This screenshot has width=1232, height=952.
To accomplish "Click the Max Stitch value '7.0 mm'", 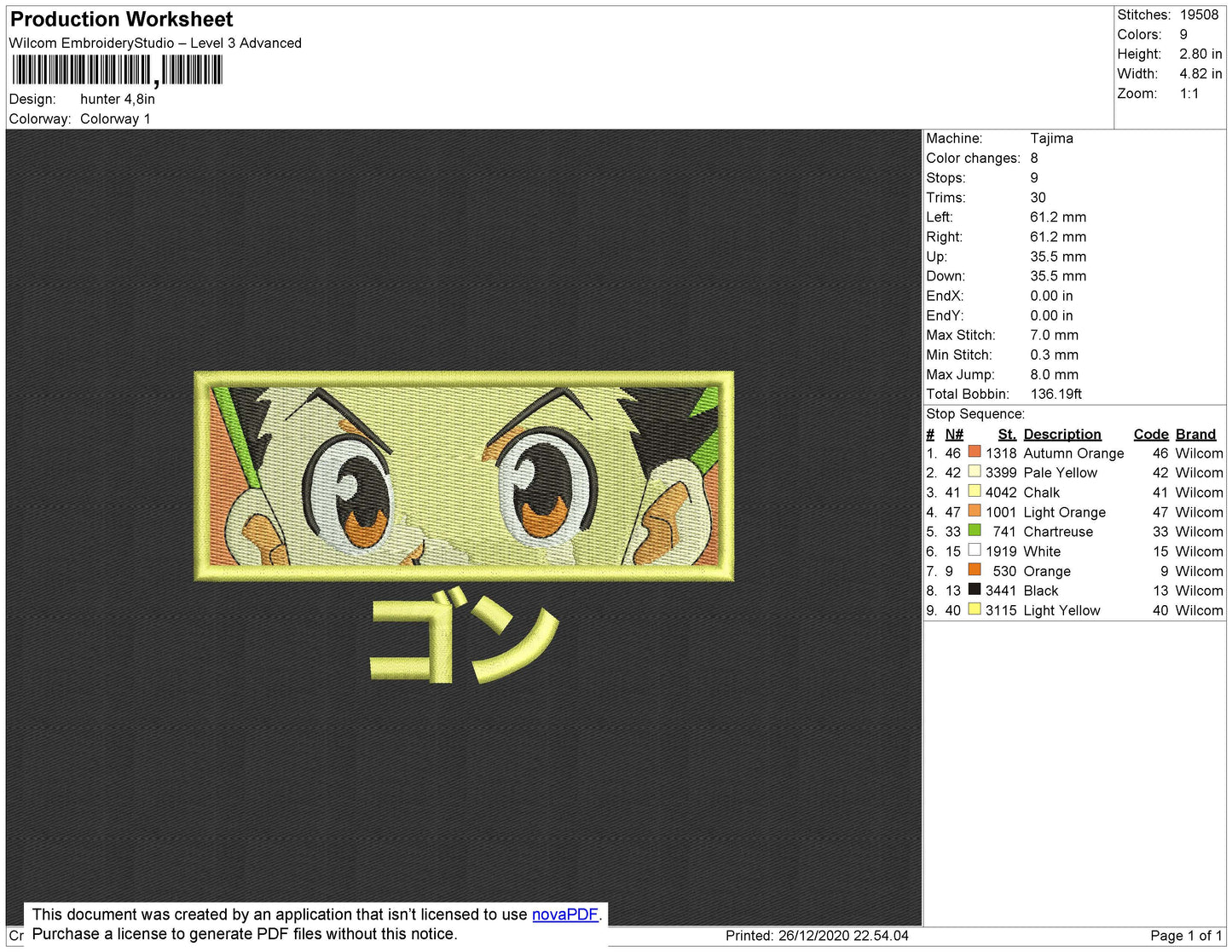I will coord(1054,335).
